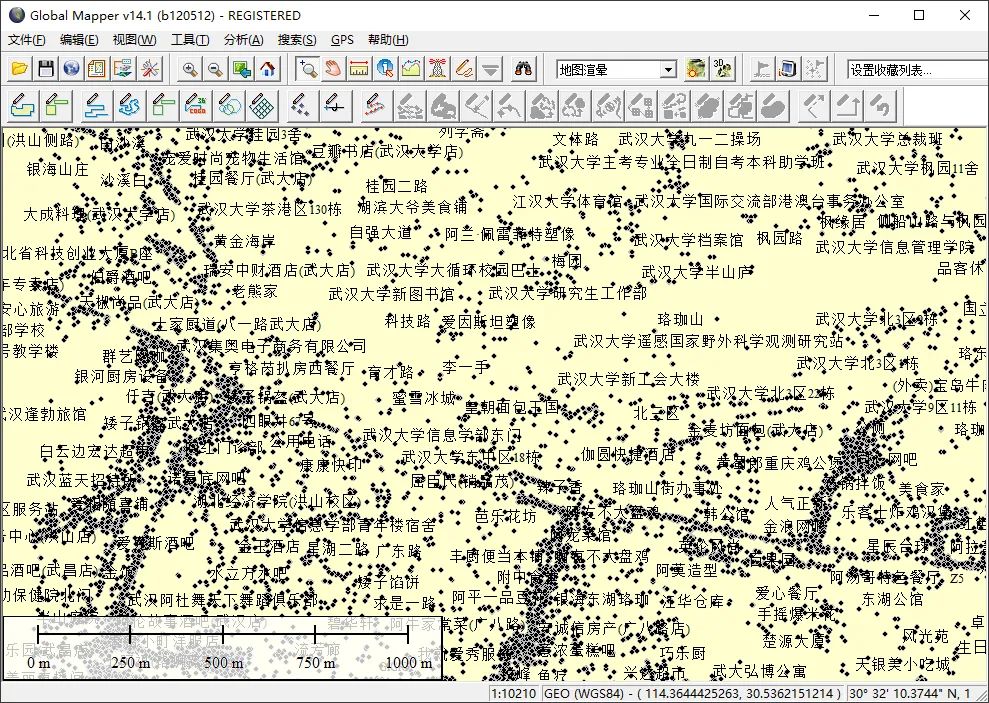The width and height of the screenshot is (989, 703).
Task: Click the 武汉大学新图书馆 map label
Action: (x=391, y=294)
